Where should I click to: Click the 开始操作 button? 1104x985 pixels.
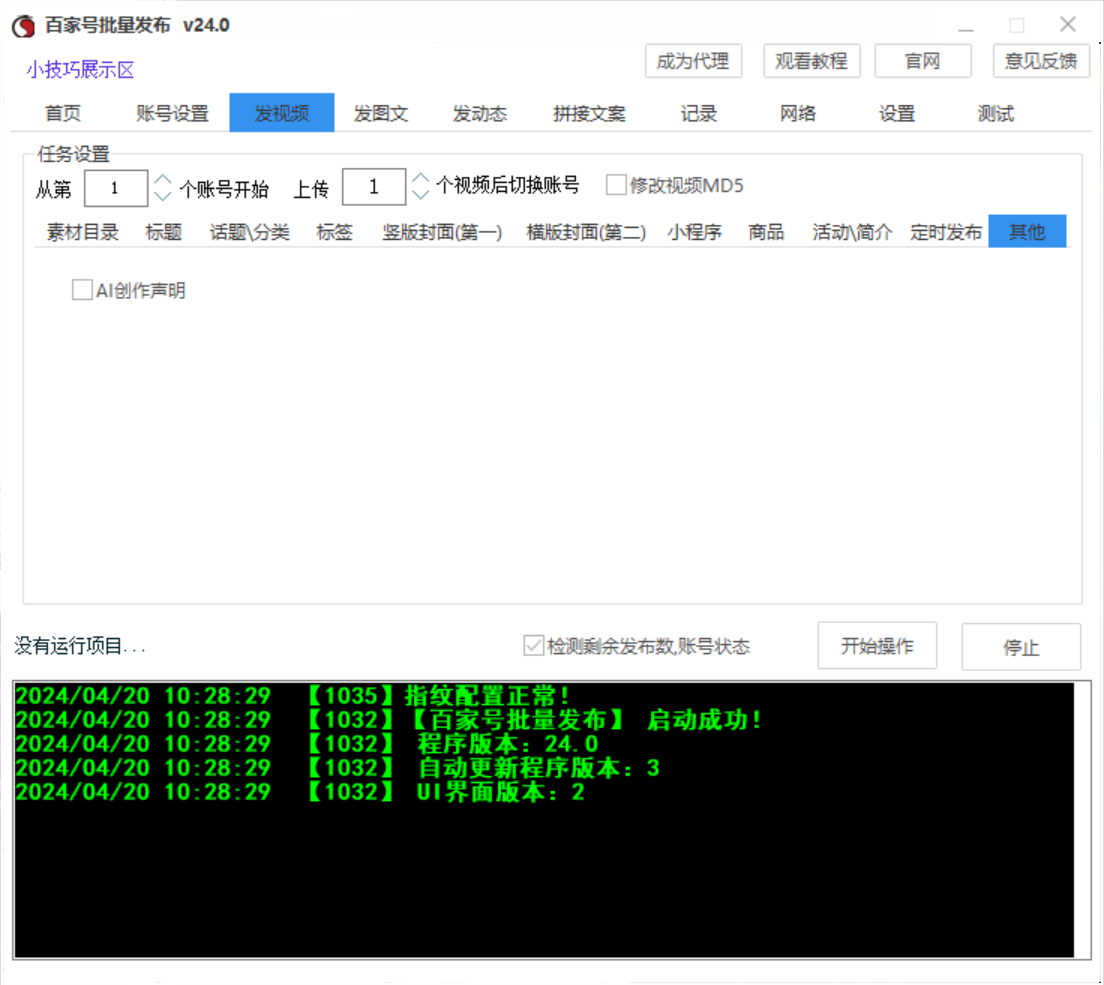click(877, 646)
